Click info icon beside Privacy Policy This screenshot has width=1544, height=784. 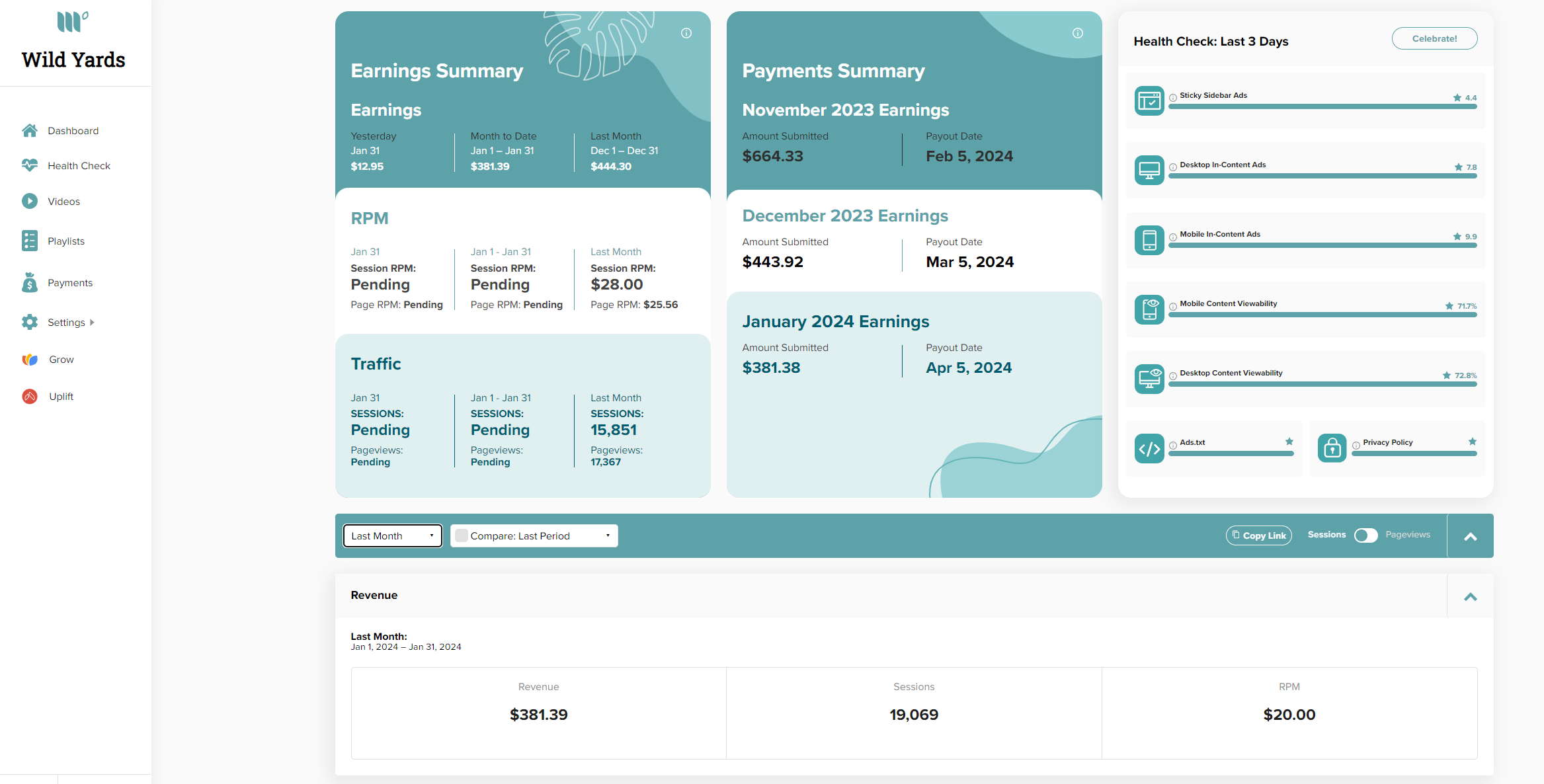pyautogui.click(x=1356, y=445)
